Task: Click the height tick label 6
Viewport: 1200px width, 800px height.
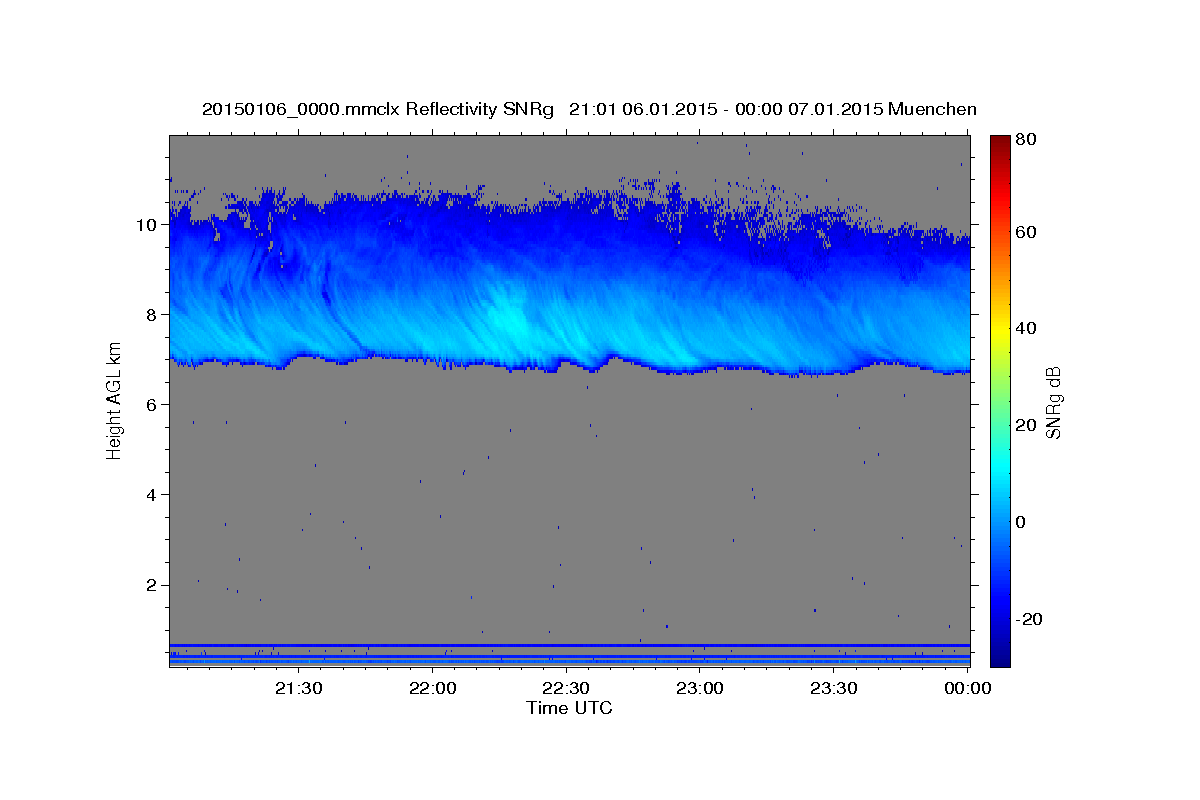Action: click(x=152, y=405)
